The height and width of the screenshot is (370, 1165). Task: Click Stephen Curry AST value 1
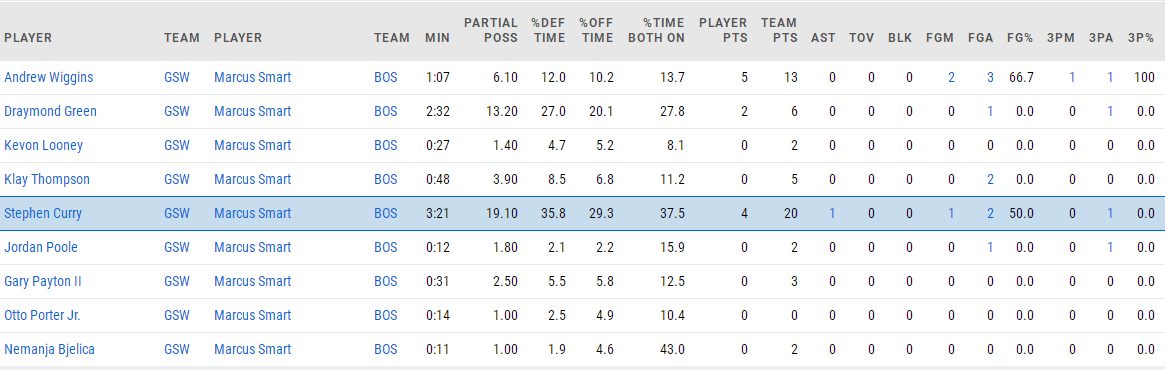(832, 213)
